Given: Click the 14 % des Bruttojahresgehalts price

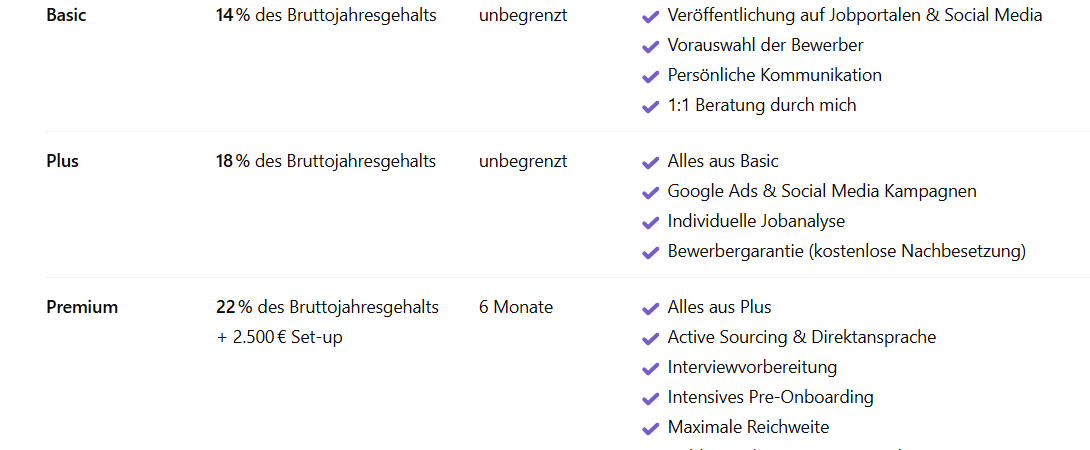Looking at the screenshot, I should [326, 15].
